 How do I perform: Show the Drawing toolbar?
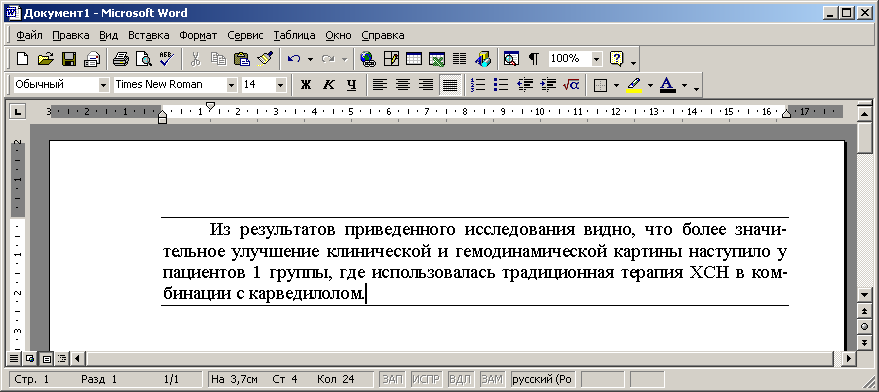tap(483, 58)
